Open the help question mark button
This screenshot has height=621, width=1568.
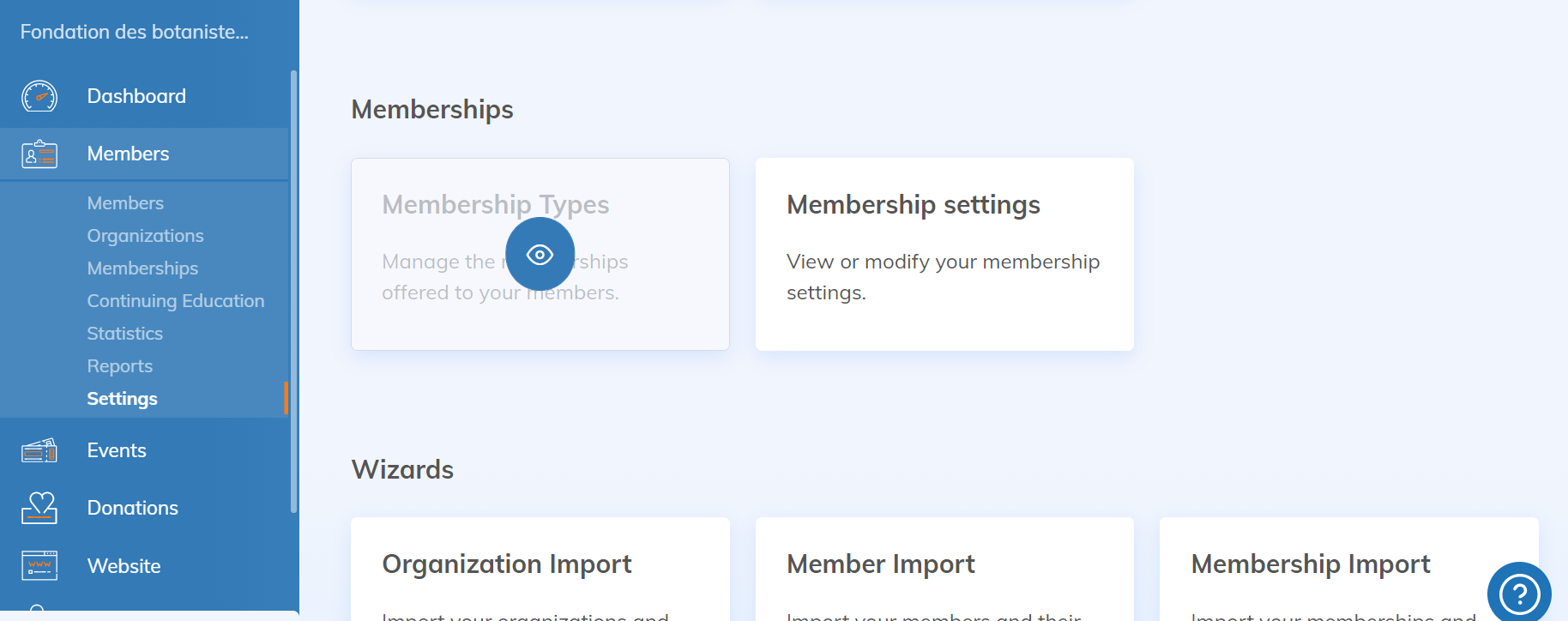click(x=1519, y=593)
